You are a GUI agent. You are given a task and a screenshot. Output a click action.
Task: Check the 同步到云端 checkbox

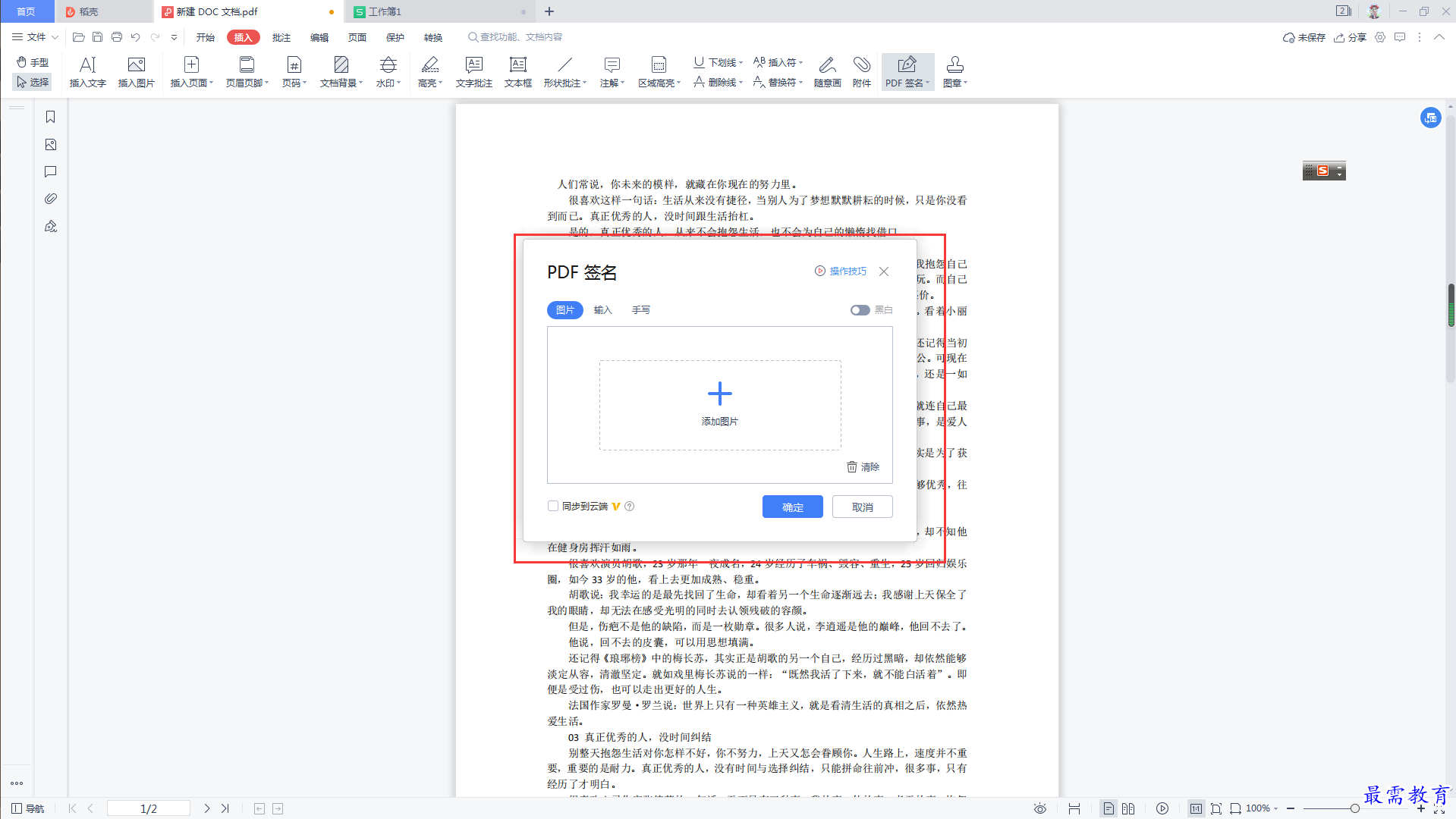coord(553,506)
